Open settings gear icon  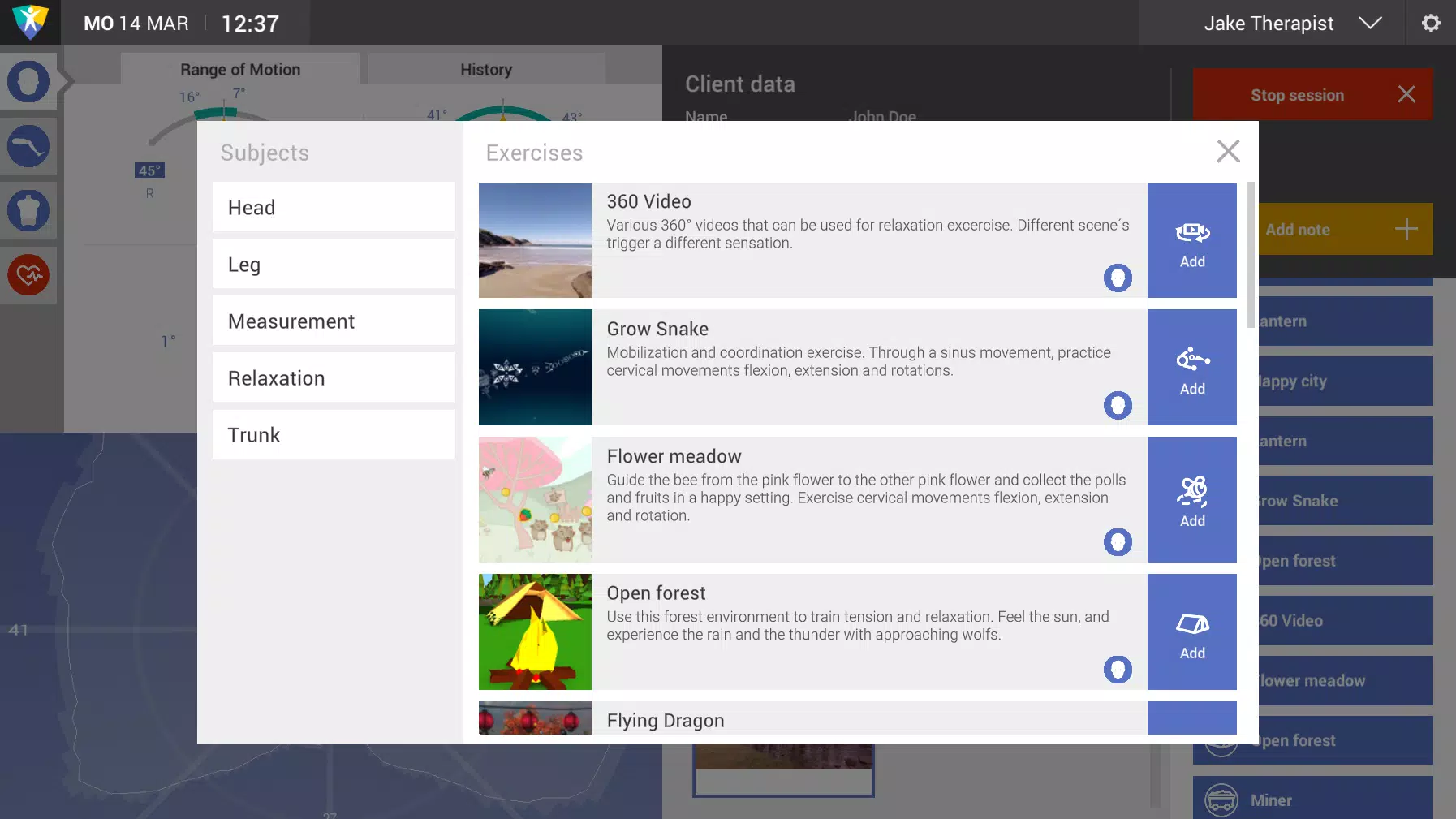coord(1431,23)
